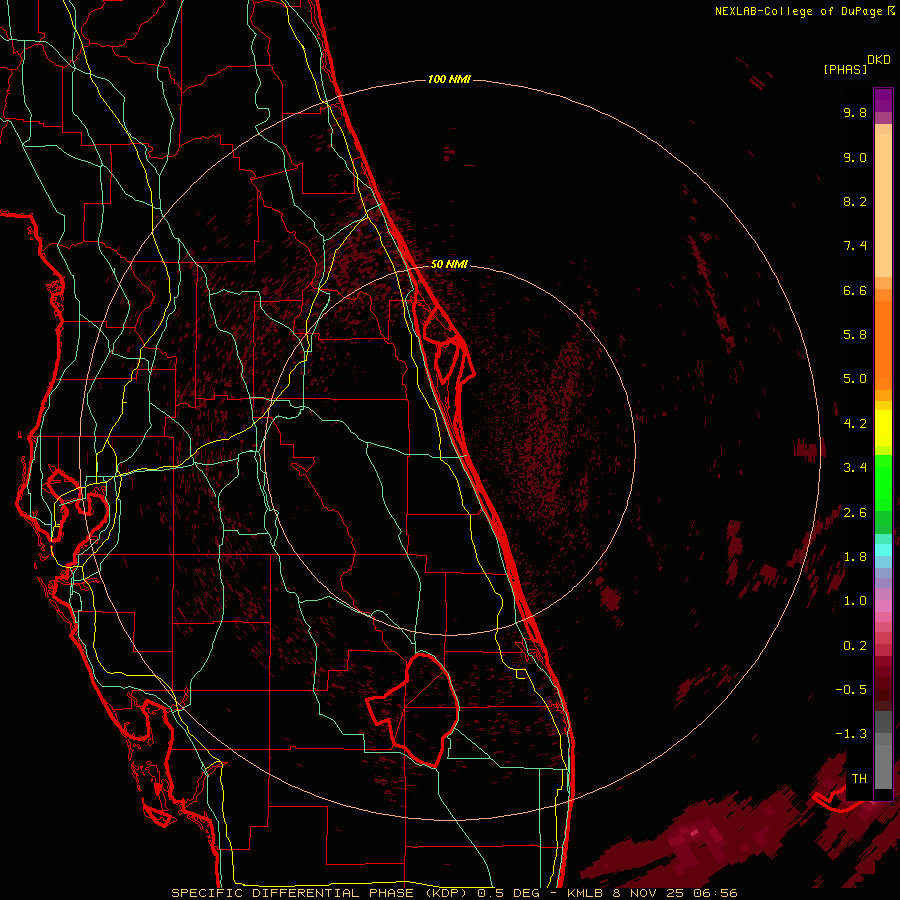Click the 6.6 value on the color scale
This screenshot has height=900, width=900.
(855, 290)
